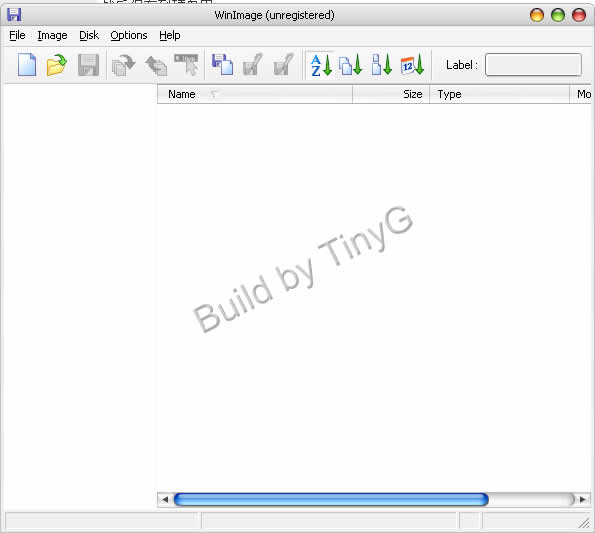
Task: Click the WinImage floppy title bar icon
Action: [x=14, y=15]
